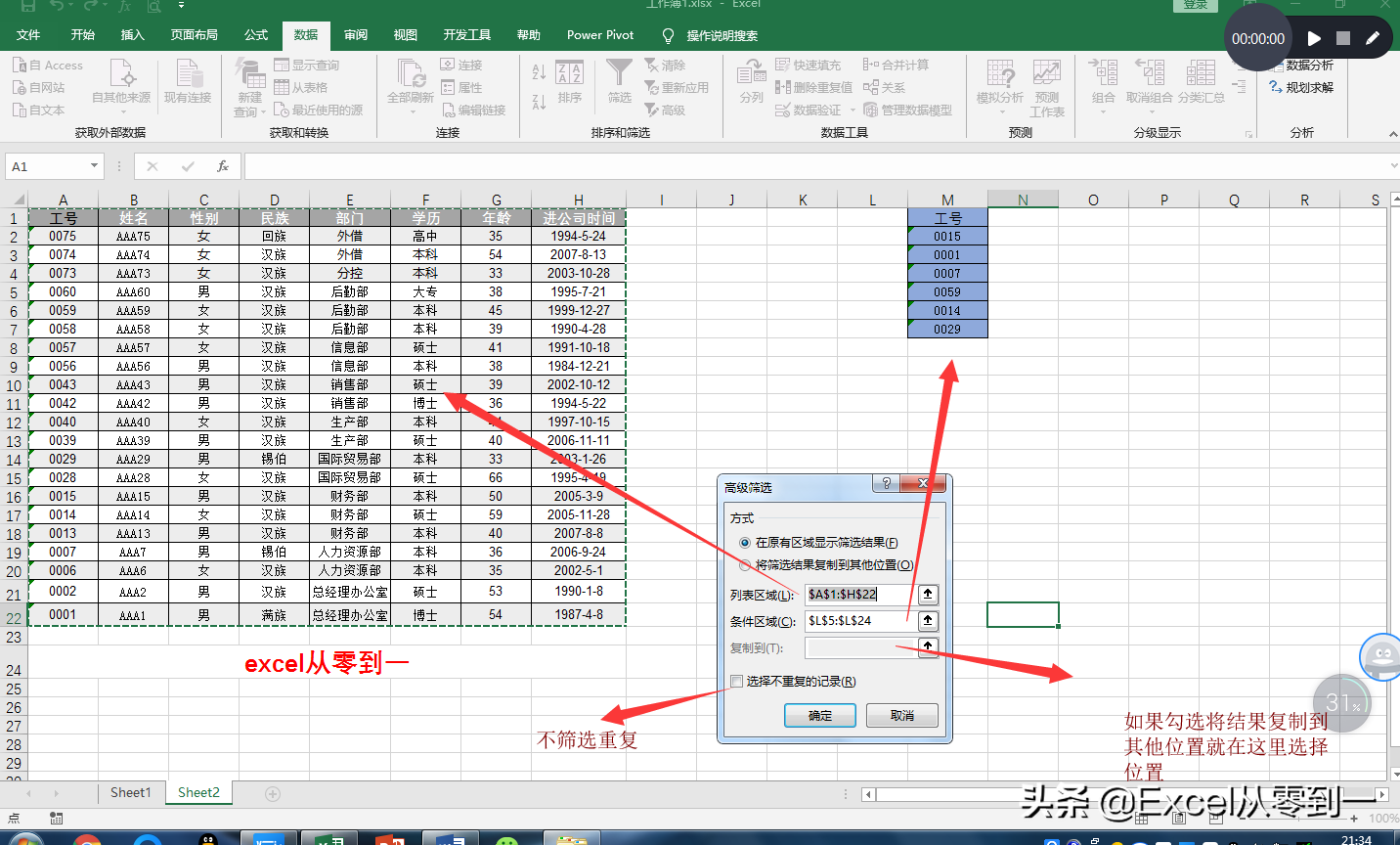This screenshot has width=1400, height=845.
Task: Open the Existing Connections (现有连接) button
Action: click(x=188, y=82)
